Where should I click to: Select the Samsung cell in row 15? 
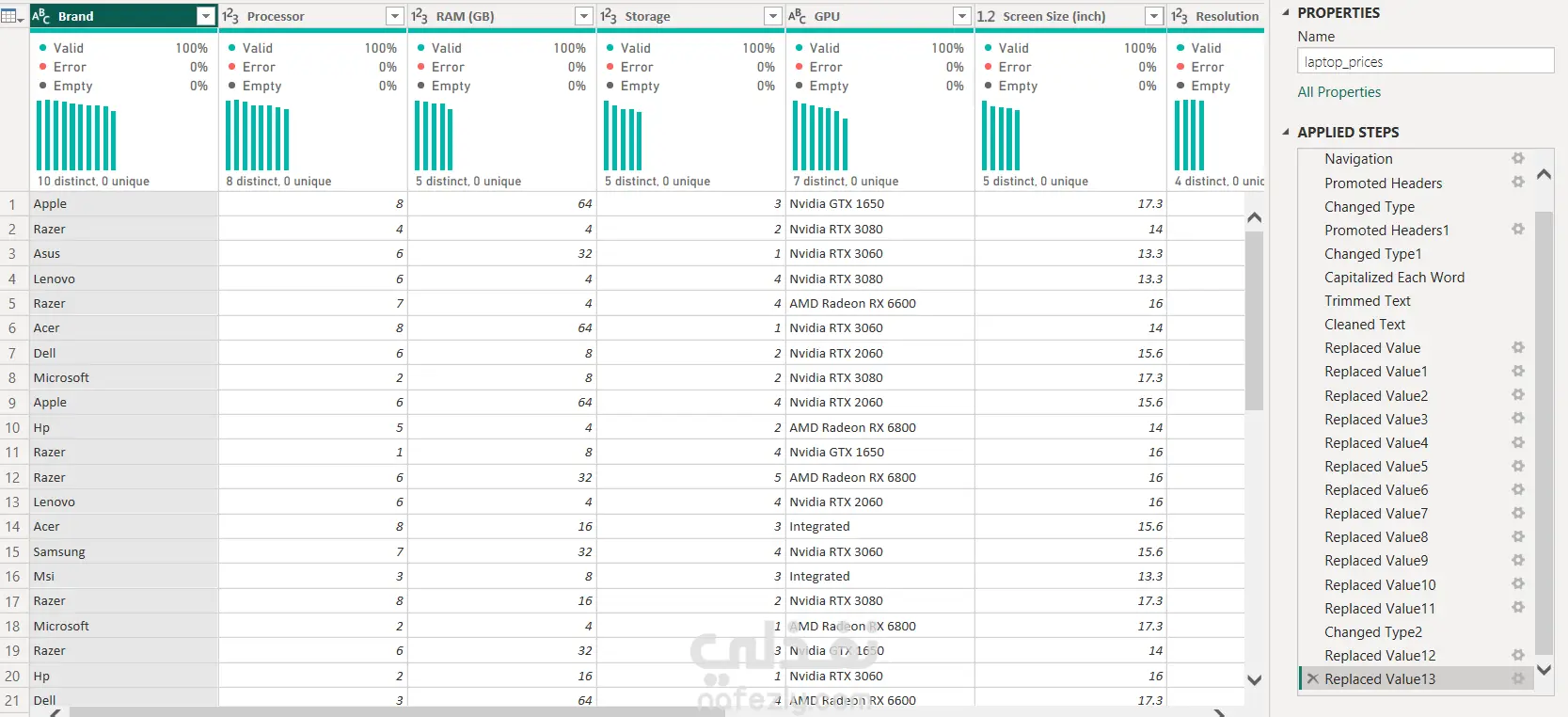124,551
